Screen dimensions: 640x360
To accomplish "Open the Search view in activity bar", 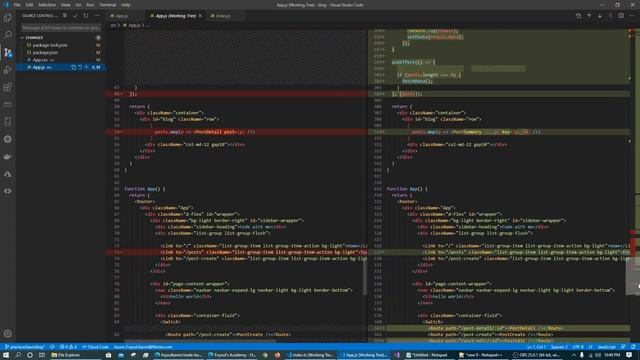I will pyautogui.click(x=7, y=35).
